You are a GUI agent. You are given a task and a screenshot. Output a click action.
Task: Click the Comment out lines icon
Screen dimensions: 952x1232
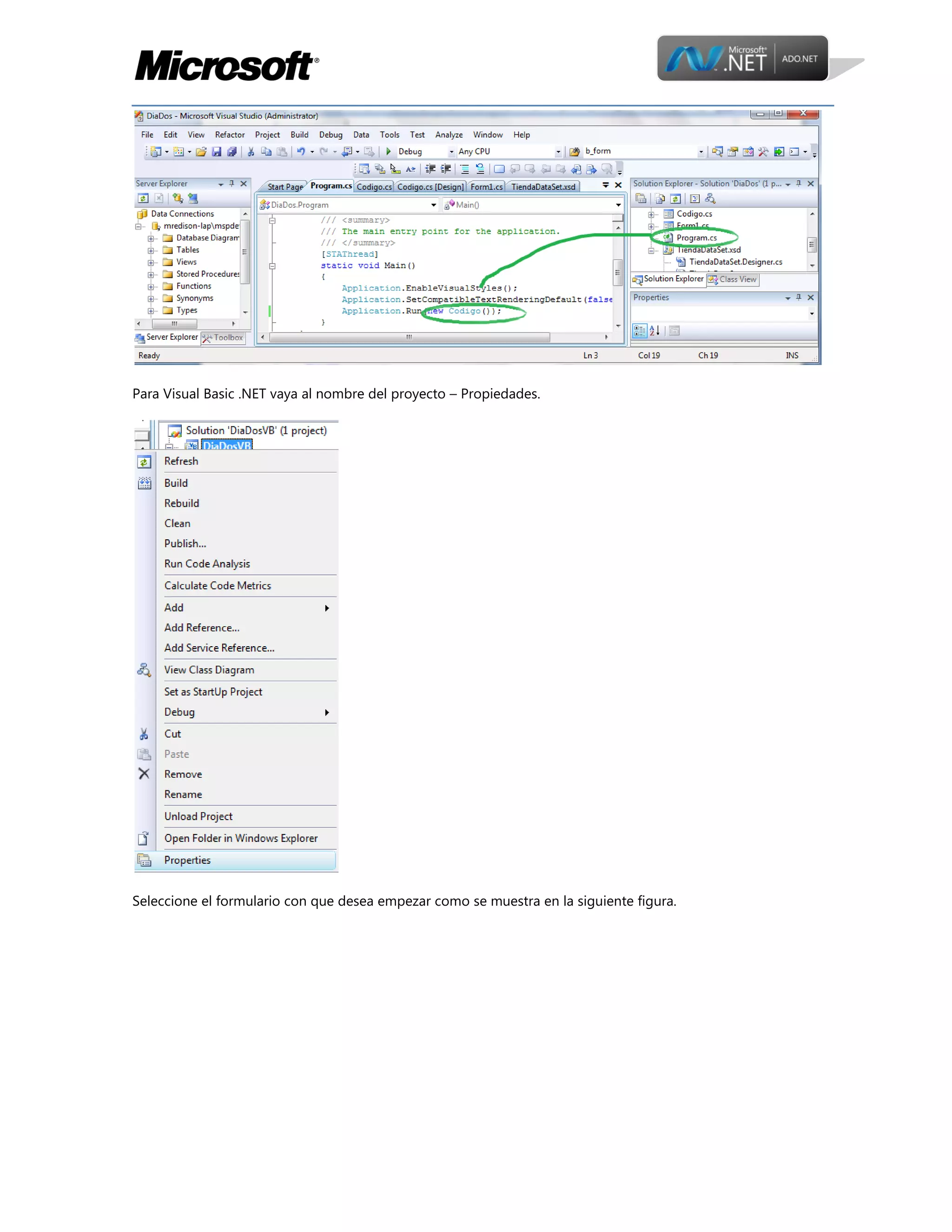[465, 169]
